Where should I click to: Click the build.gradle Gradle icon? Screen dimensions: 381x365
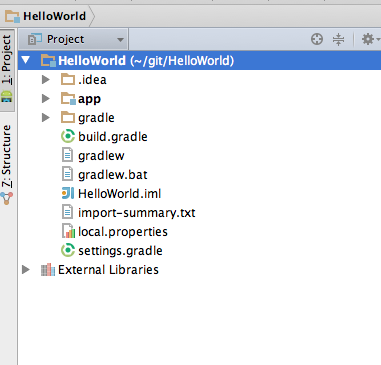coord(68,136)
